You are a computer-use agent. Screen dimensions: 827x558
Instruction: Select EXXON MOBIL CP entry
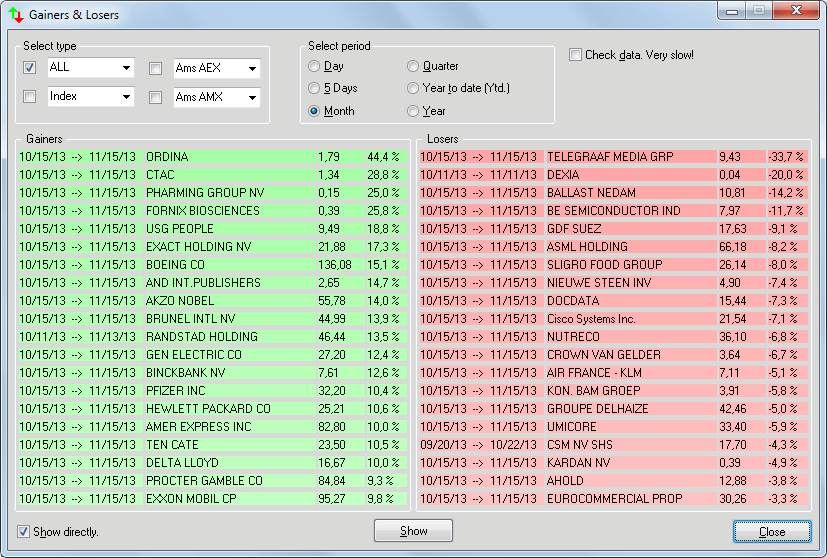click(x=213, y=498)
